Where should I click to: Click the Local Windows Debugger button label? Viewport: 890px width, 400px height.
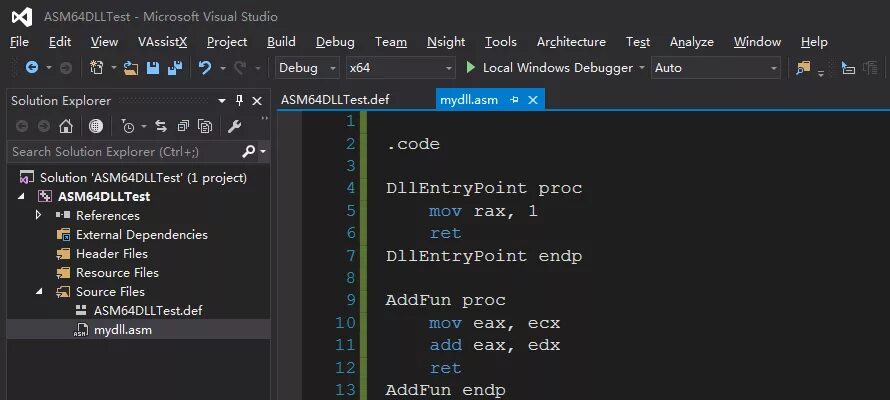pos(557,68)
